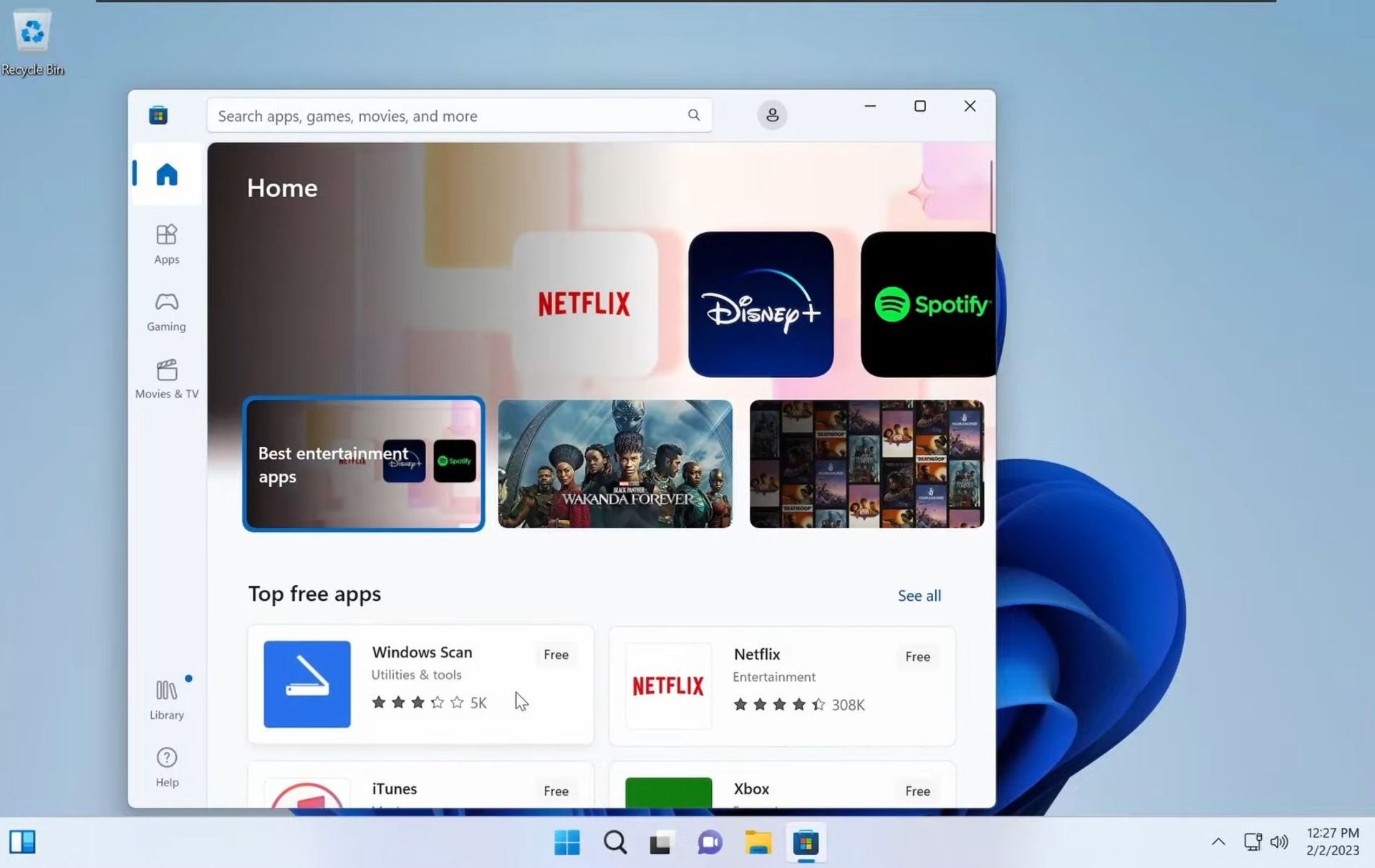
Task: Open File Explorer from taskbar
Action: pyautogui.click(x=758, y=842)
